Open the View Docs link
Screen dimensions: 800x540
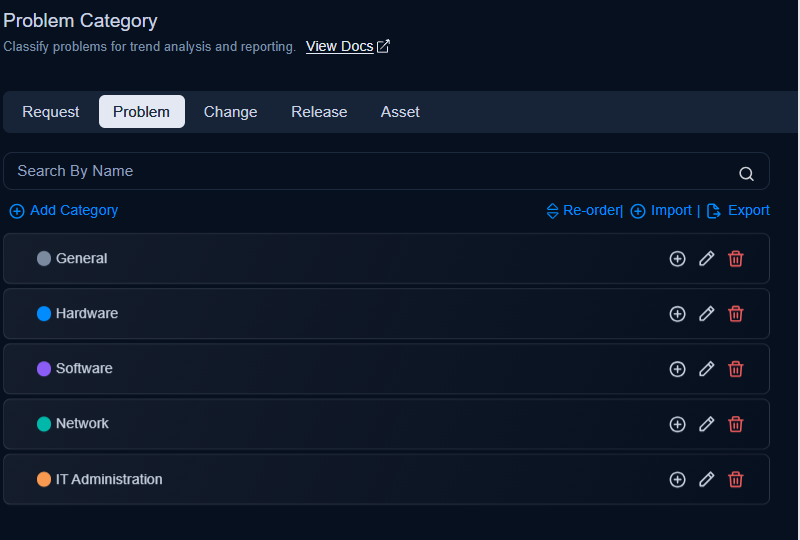point(340,46)
